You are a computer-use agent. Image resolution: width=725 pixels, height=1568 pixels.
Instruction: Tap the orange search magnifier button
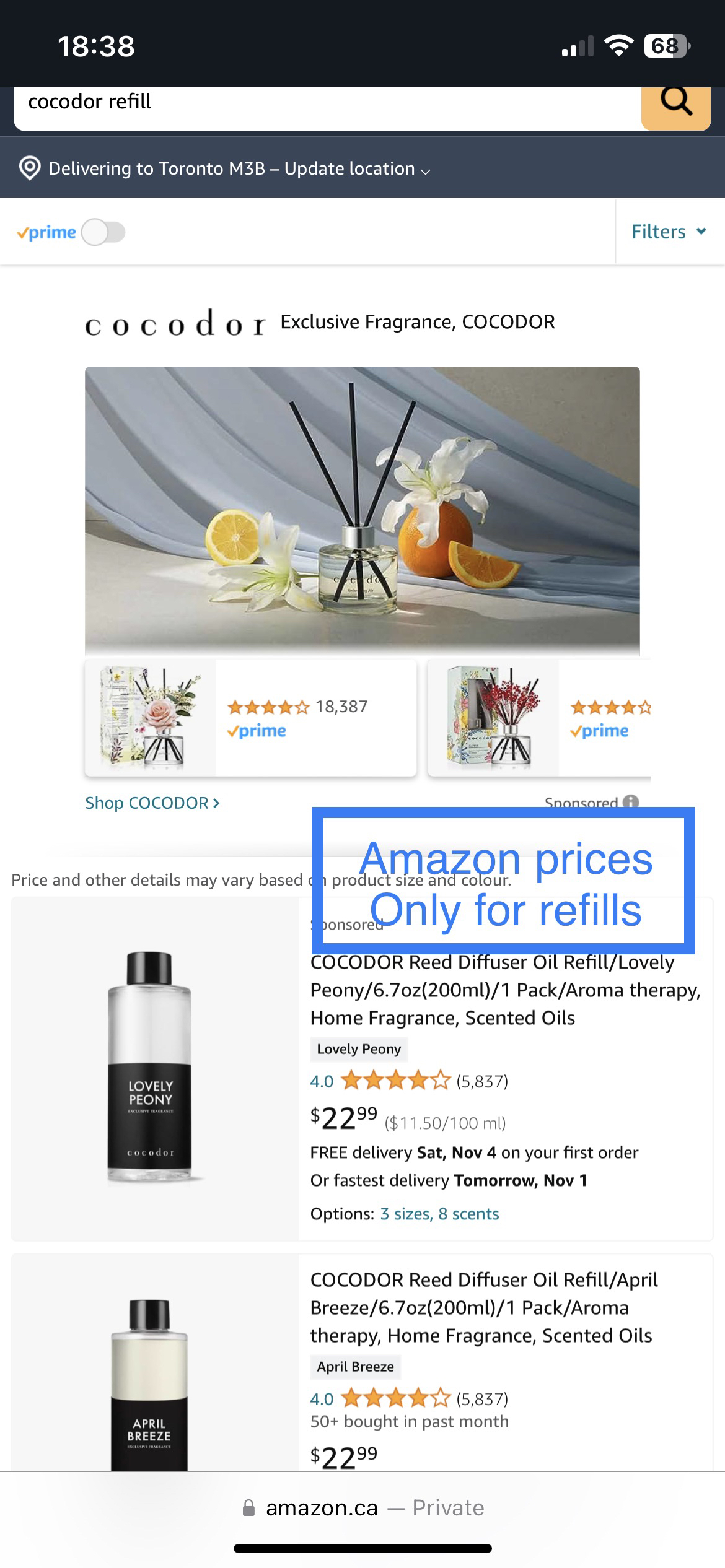tap(676, 107)
